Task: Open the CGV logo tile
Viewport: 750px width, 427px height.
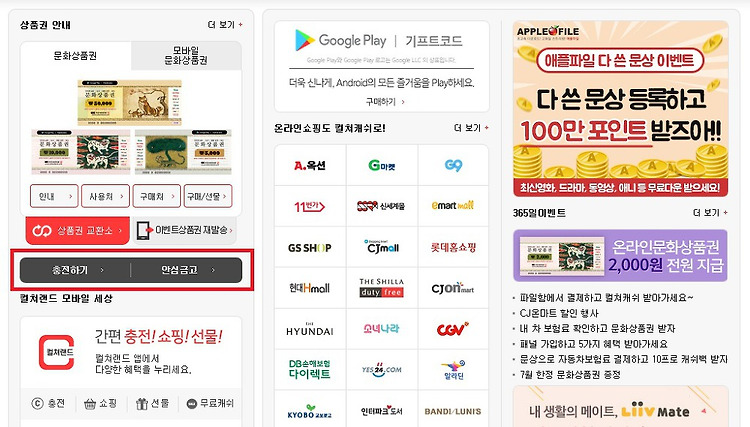Action: coord(453,329)
